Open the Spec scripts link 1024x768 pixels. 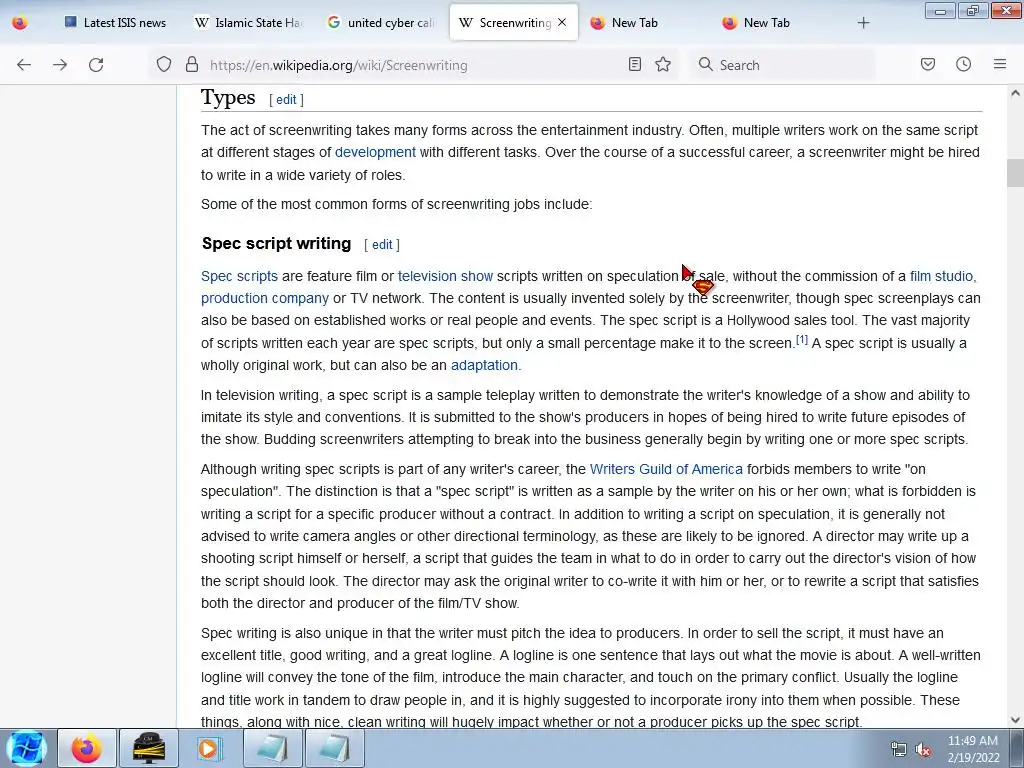coord(239,276)
